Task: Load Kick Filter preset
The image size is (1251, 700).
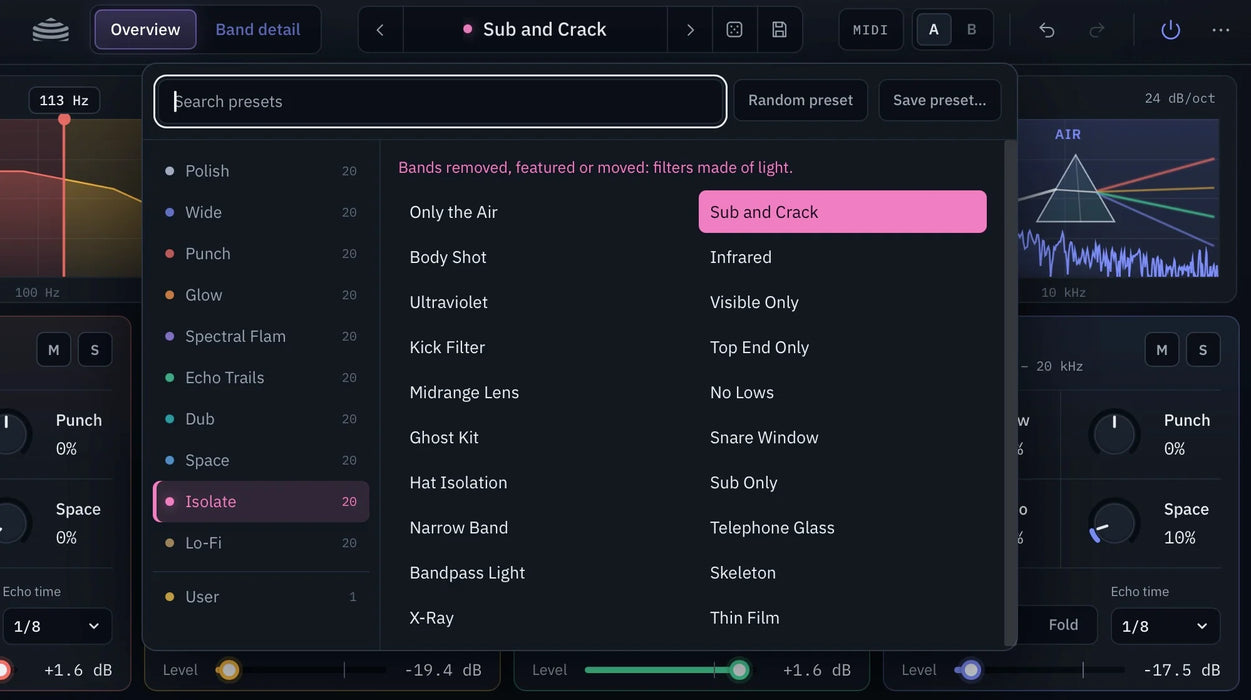Action: tap(542, 347)
